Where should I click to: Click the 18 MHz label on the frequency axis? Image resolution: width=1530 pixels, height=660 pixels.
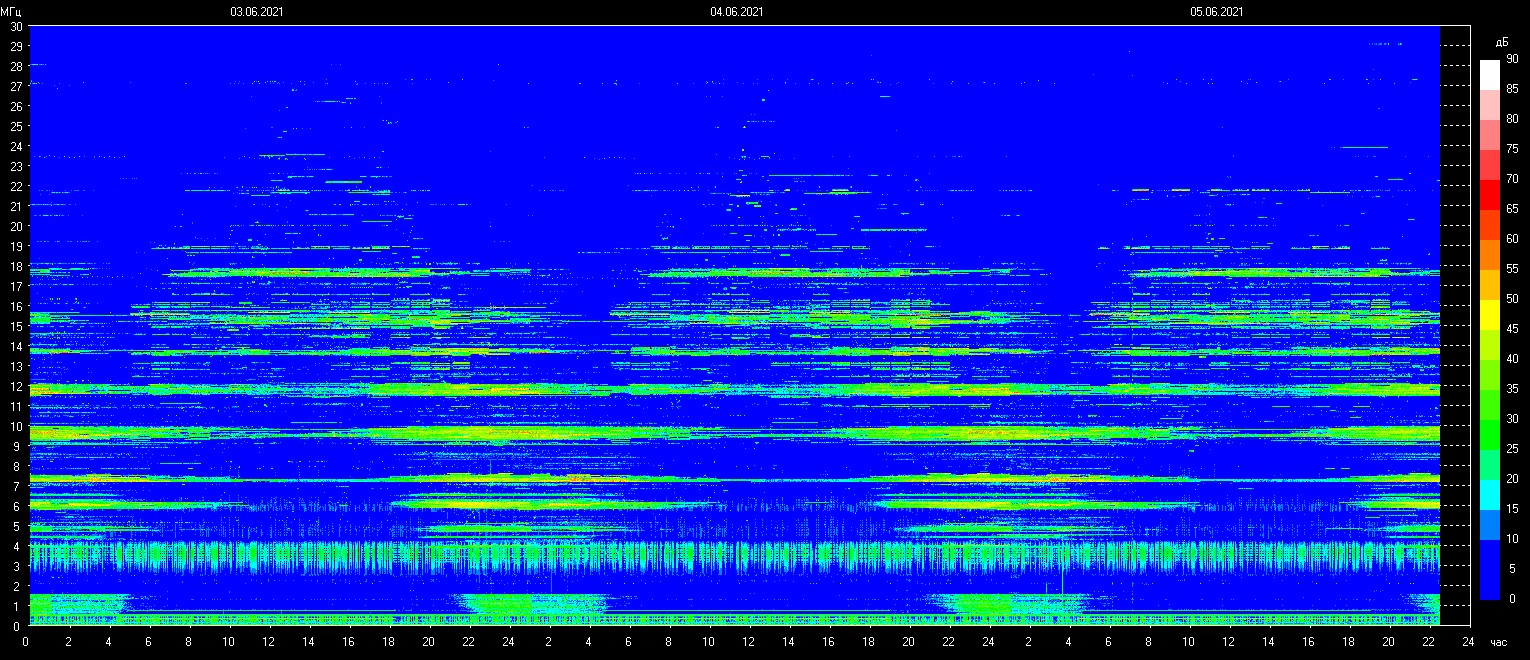(x=16, y=266)
